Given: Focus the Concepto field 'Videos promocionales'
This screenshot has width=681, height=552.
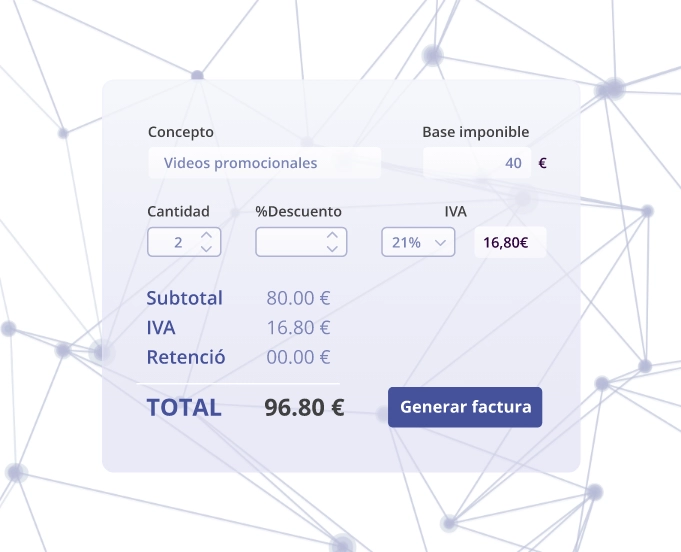Looking at the screenshot, I should tap(265, 163).
